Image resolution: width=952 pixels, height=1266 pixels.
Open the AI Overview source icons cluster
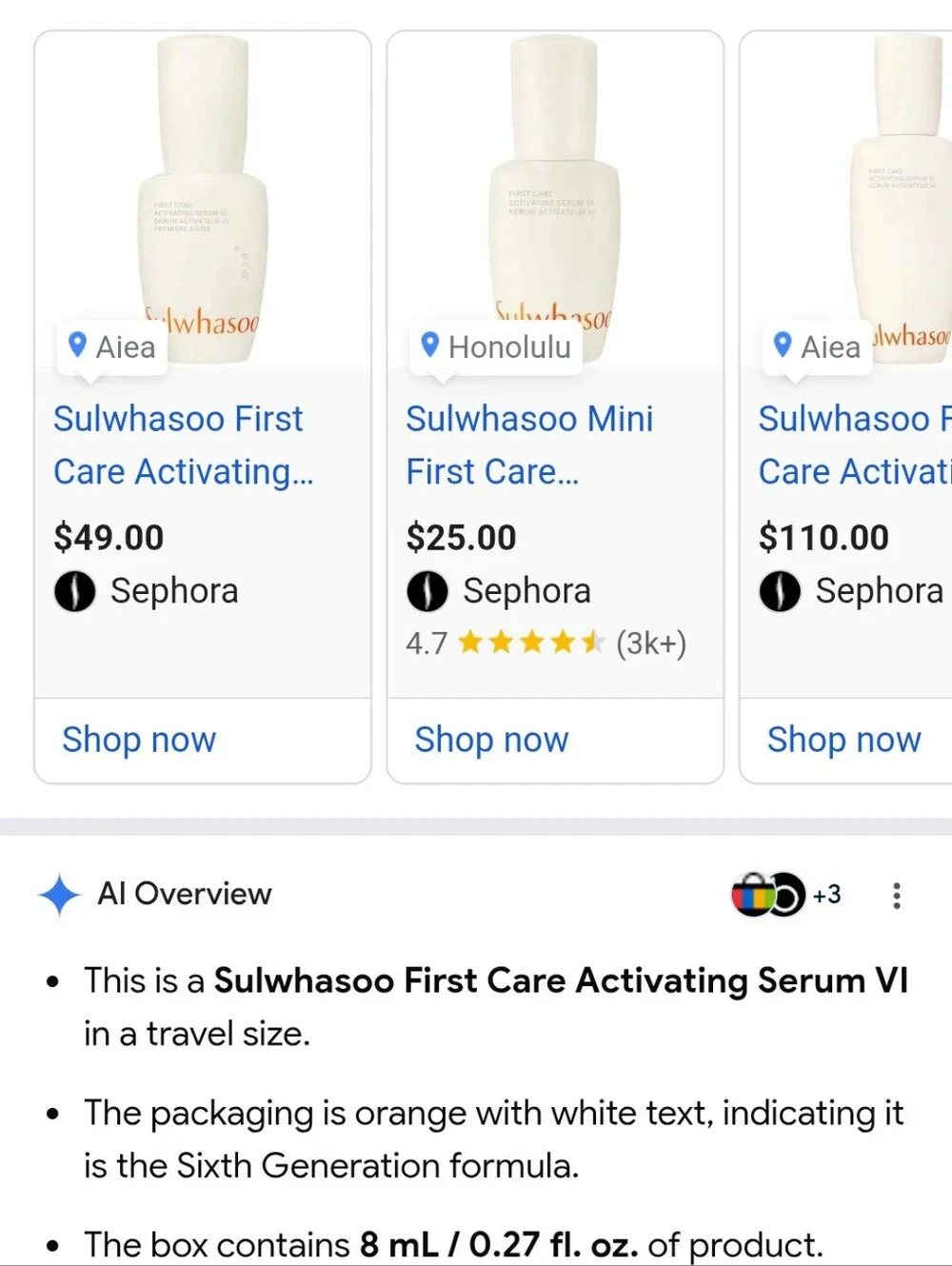[768, 894]
